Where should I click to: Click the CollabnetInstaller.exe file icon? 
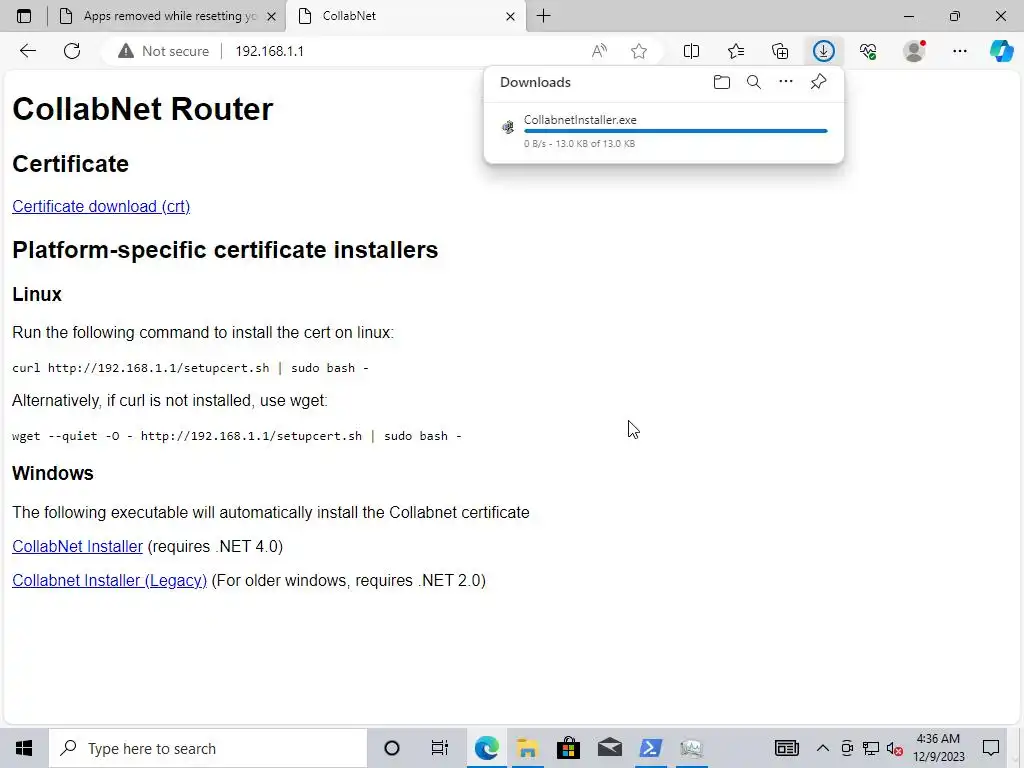pos(507,127)
